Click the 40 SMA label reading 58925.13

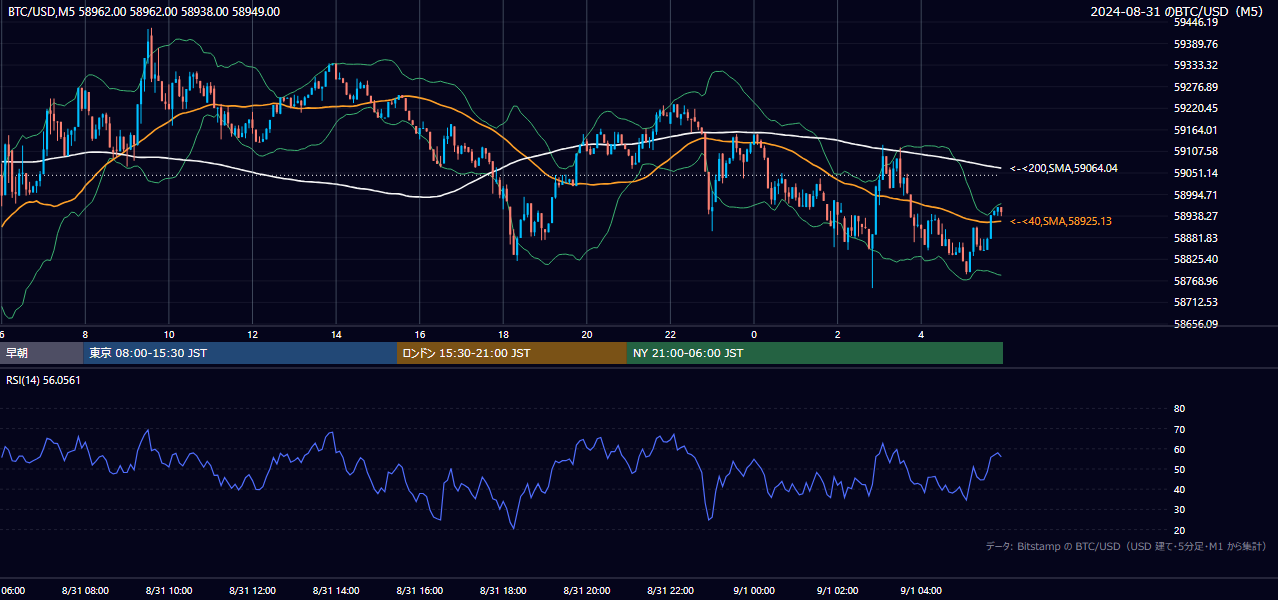pos(1062,221)
